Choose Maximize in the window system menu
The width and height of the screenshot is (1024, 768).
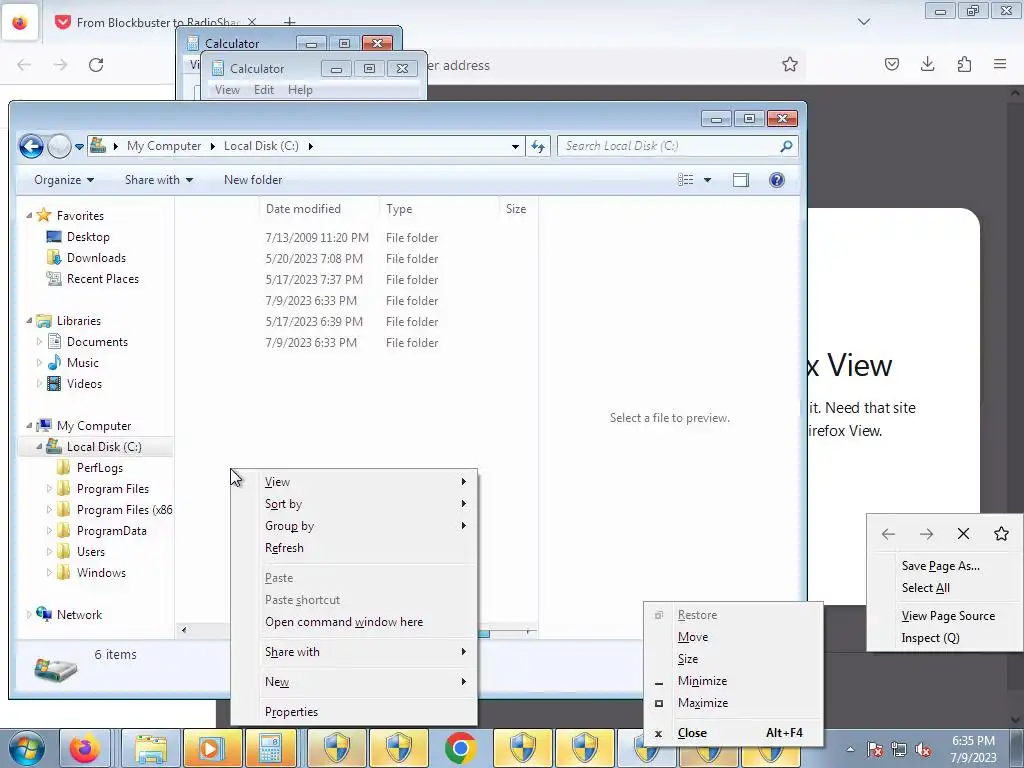pos(733,703)
